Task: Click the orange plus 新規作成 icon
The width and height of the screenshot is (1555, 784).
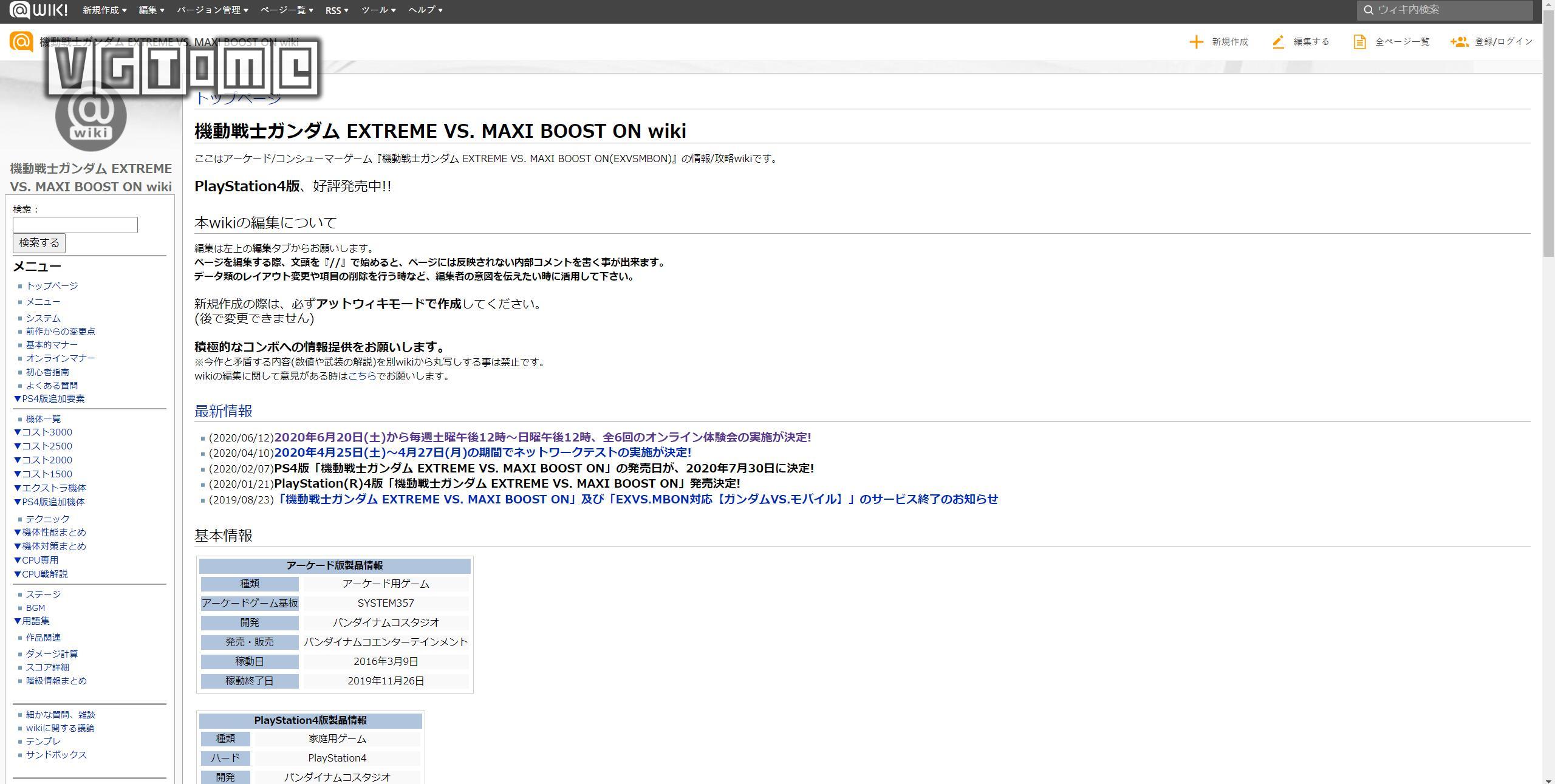Action: (x=1196, y=42)
